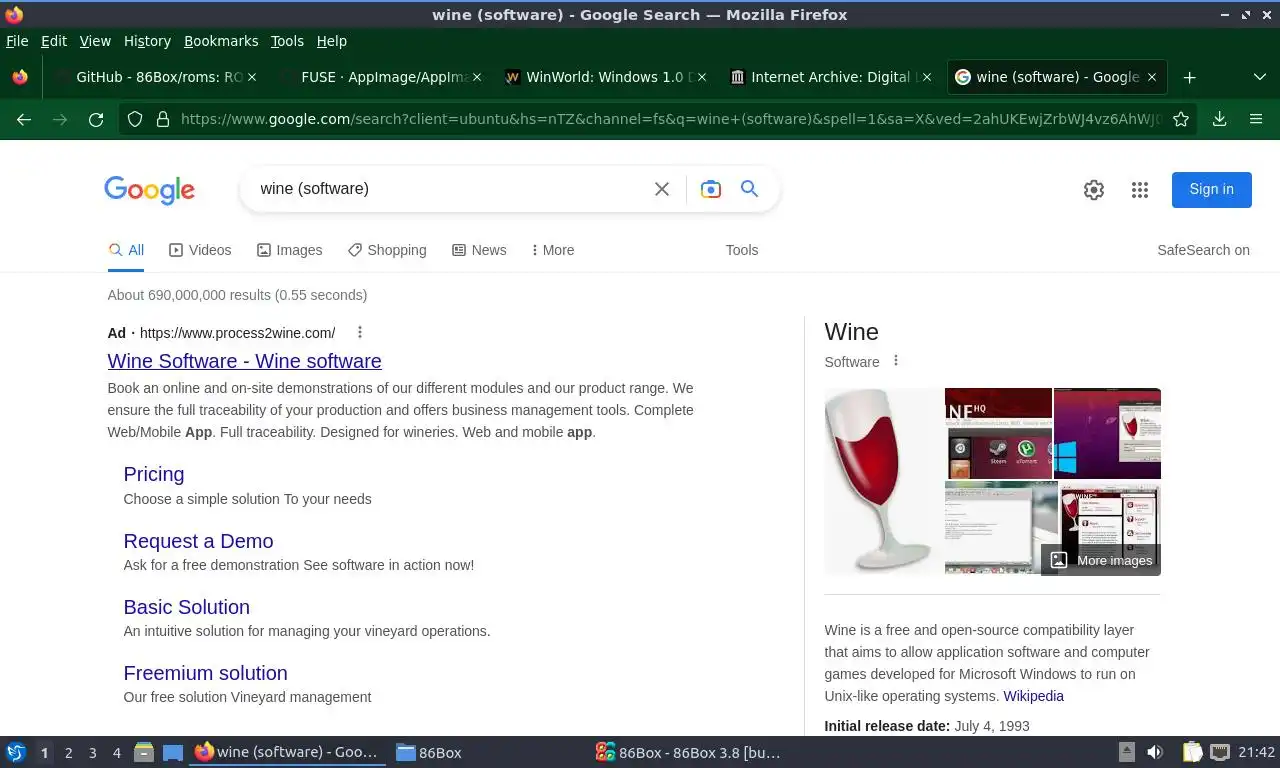Screen dimensions: 1280x768
Task: Open the 86Box file manager taskbar window
Action: pyautogui.click(x=429, y=752)
